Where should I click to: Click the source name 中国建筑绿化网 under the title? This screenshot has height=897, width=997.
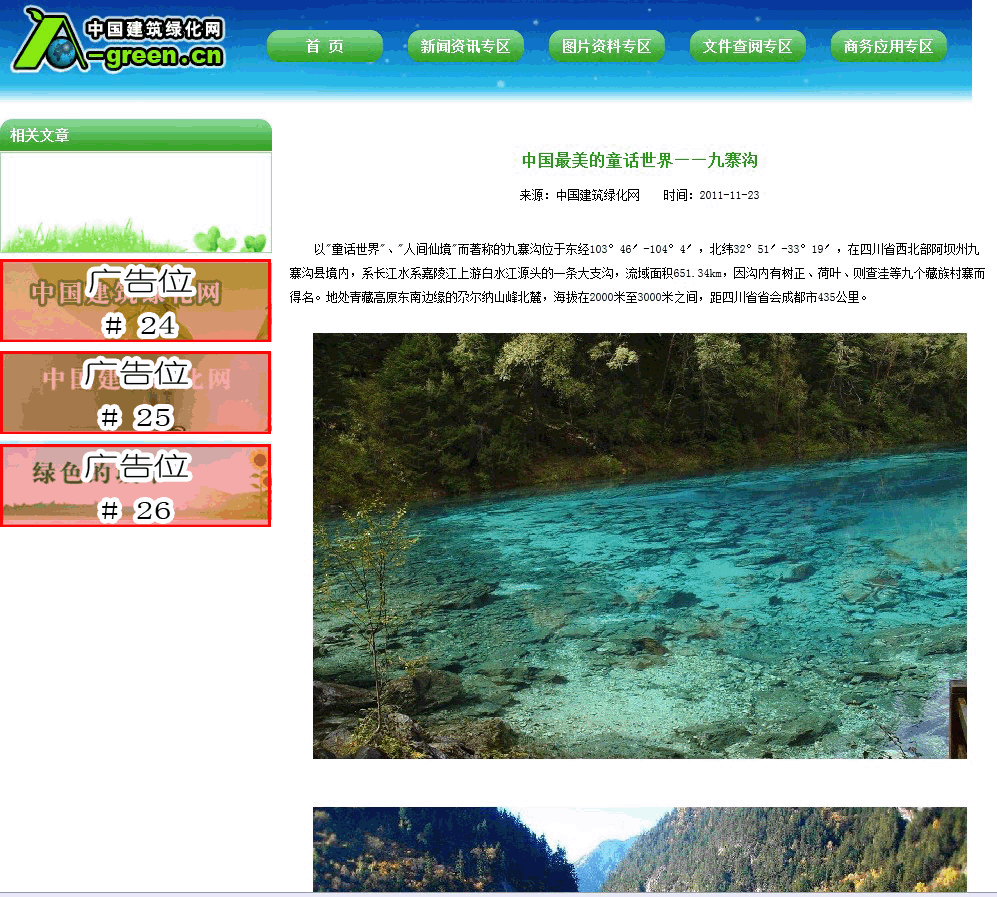[597, 196]
